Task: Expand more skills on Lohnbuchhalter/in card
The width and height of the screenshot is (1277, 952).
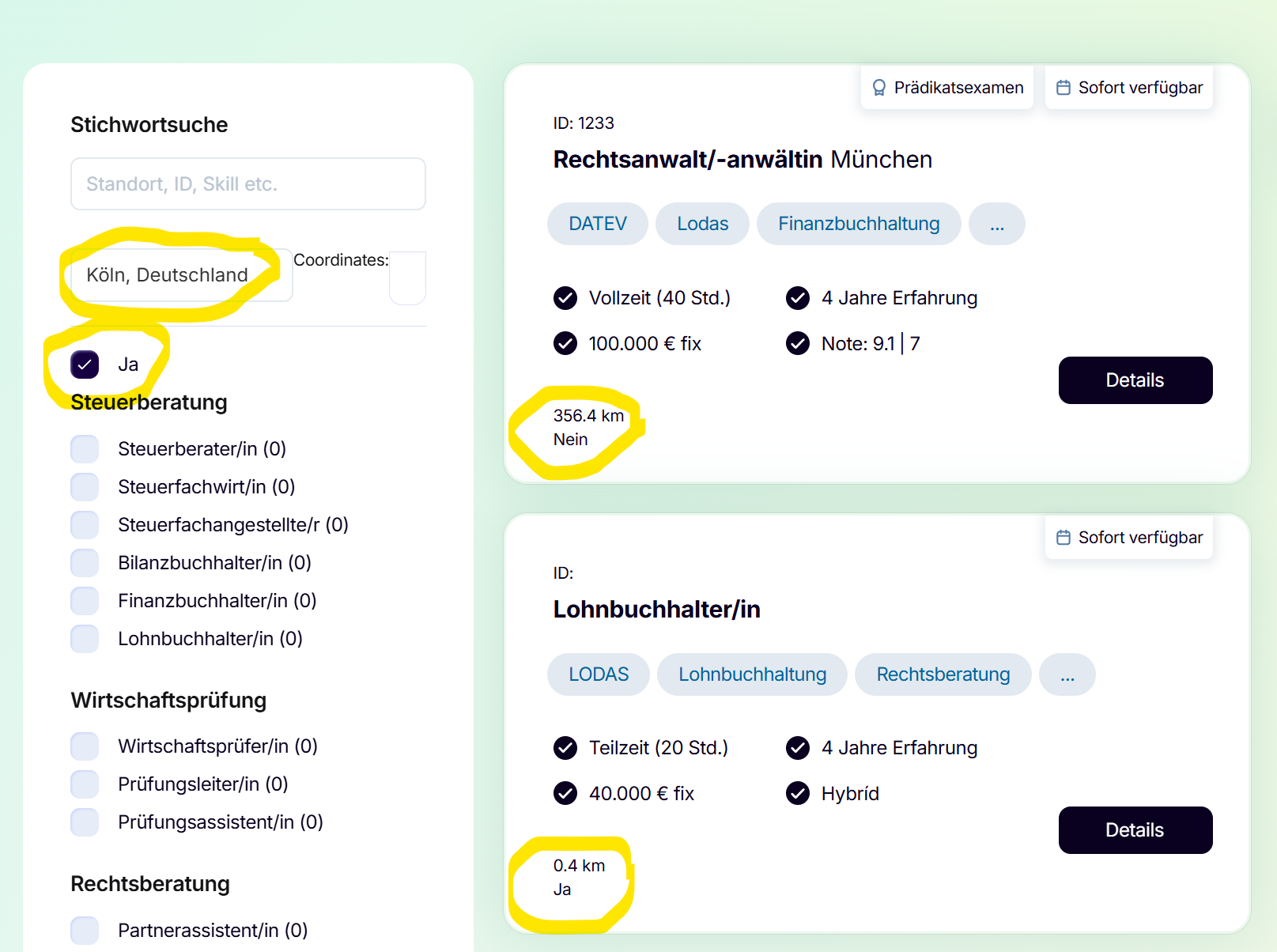Action: pos(1067,674)
